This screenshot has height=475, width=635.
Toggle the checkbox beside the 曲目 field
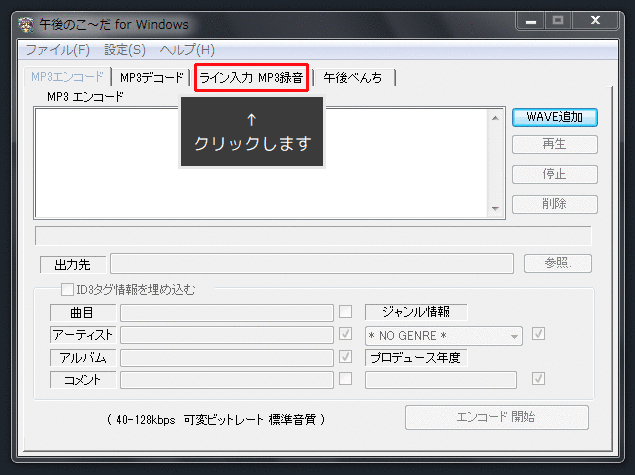pyautogui.click(x=345, y=312)
